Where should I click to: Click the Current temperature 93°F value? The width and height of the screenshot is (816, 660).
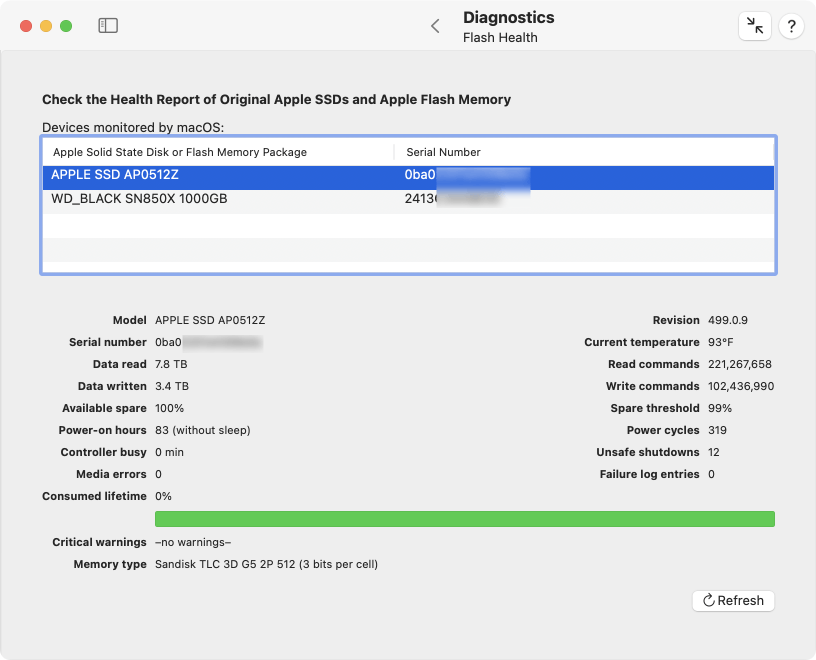(720, 342)
